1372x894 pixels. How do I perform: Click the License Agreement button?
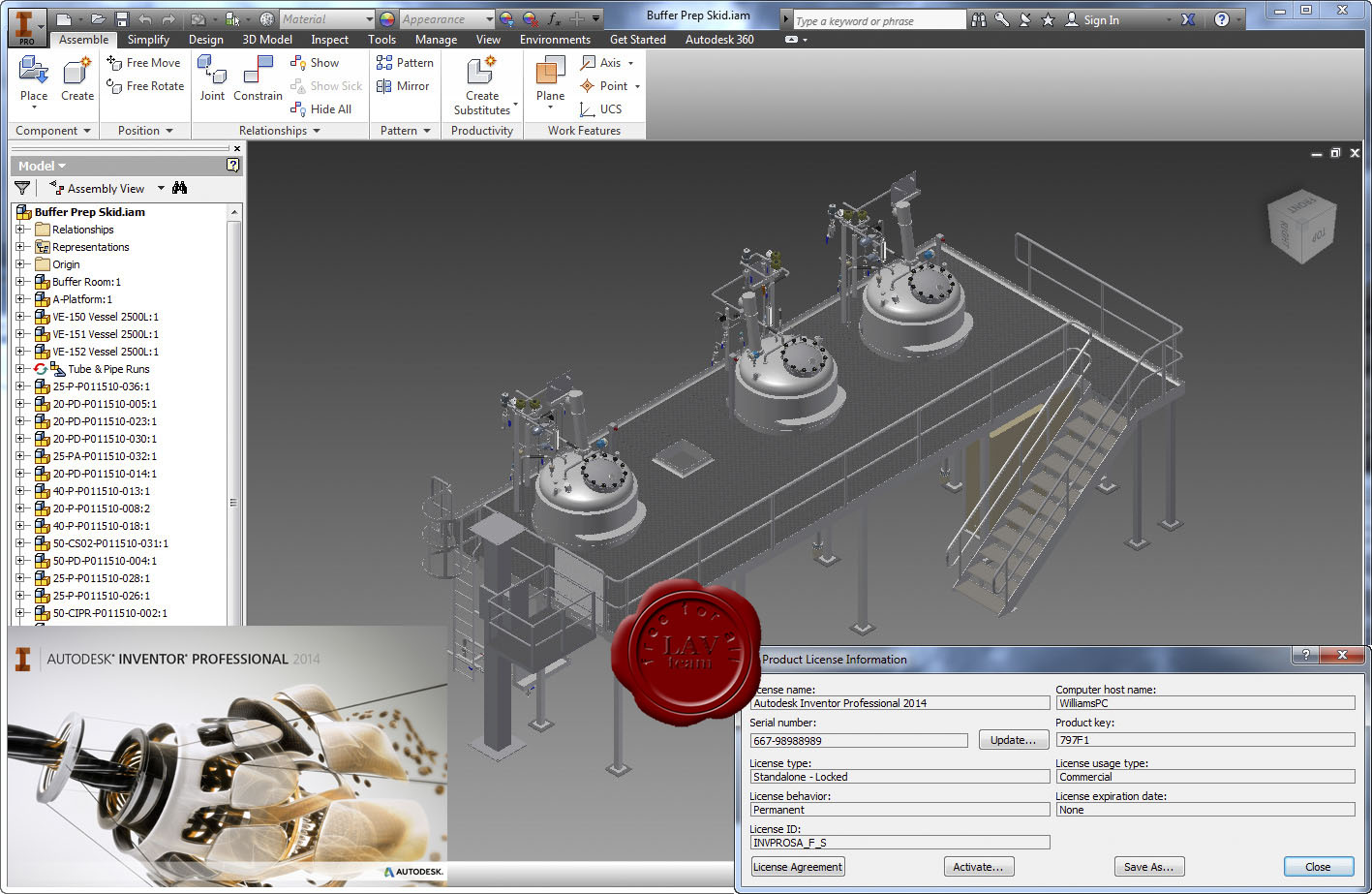tap(798, 867)
